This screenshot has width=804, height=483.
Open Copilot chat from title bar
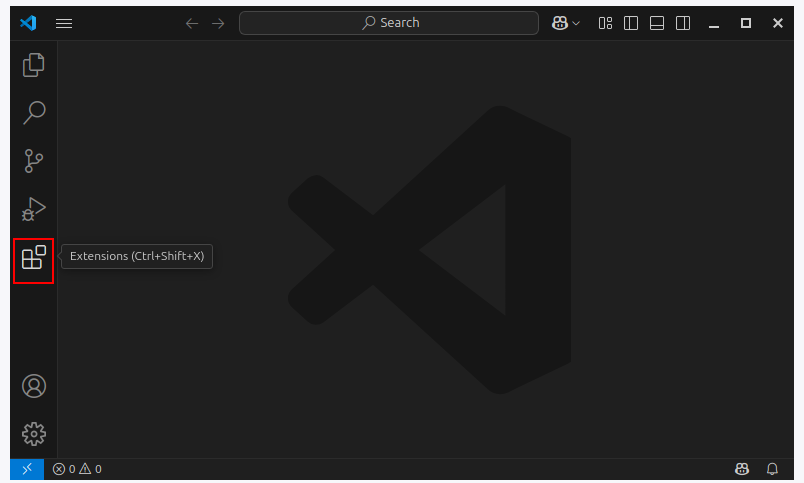tap(559, 23)
